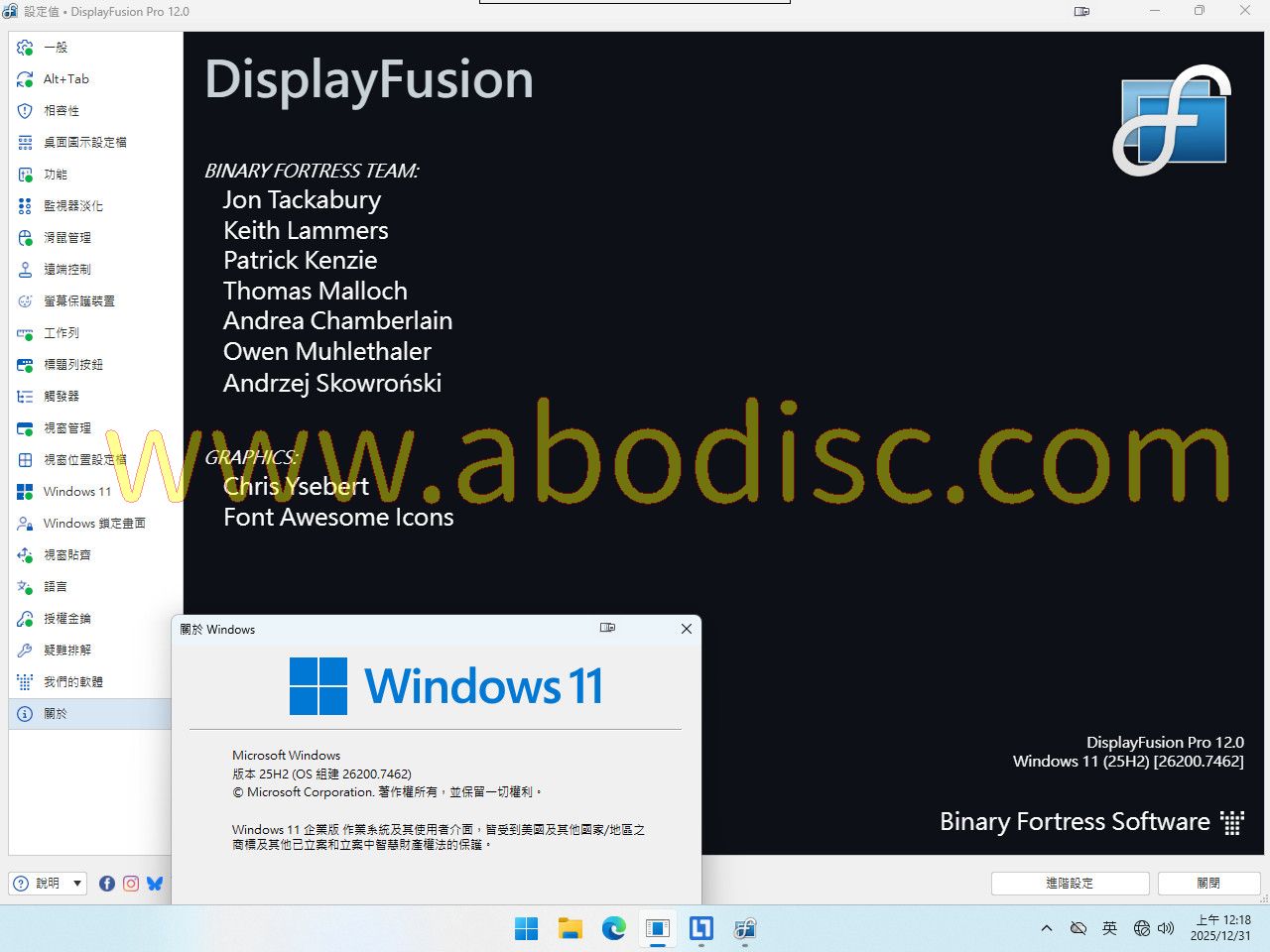
Task: Click the Binary Fortress Software logo
Action: click(x=1091, y=822)
